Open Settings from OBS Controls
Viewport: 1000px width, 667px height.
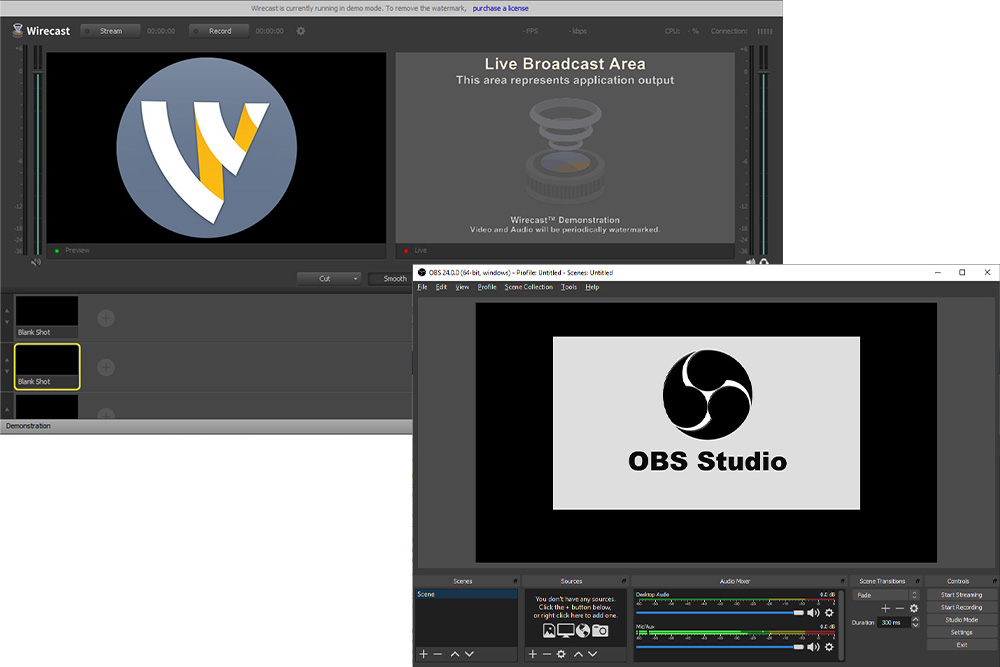pos(961,632)
